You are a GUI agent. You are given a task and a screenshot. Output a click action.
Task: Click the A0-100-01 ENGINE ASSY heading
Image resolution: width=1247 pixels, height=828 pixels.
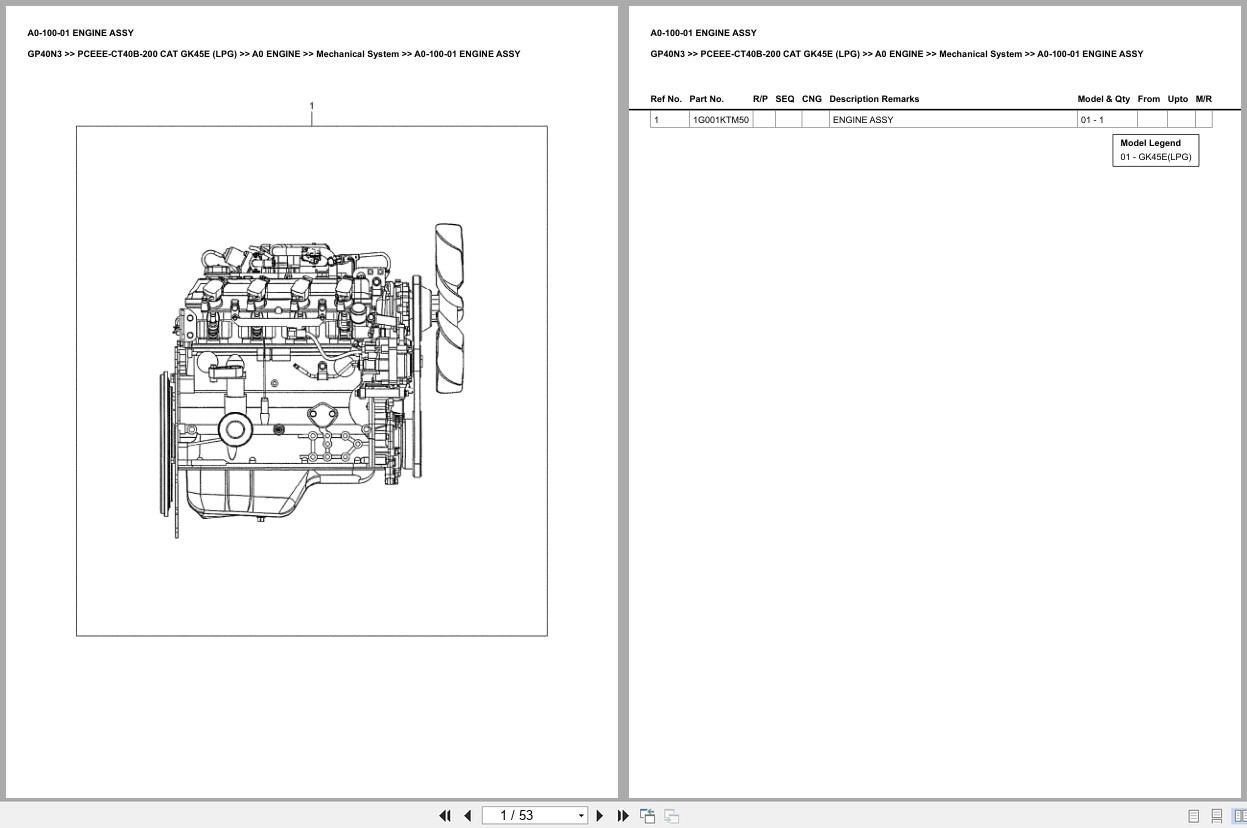point(80,32)
